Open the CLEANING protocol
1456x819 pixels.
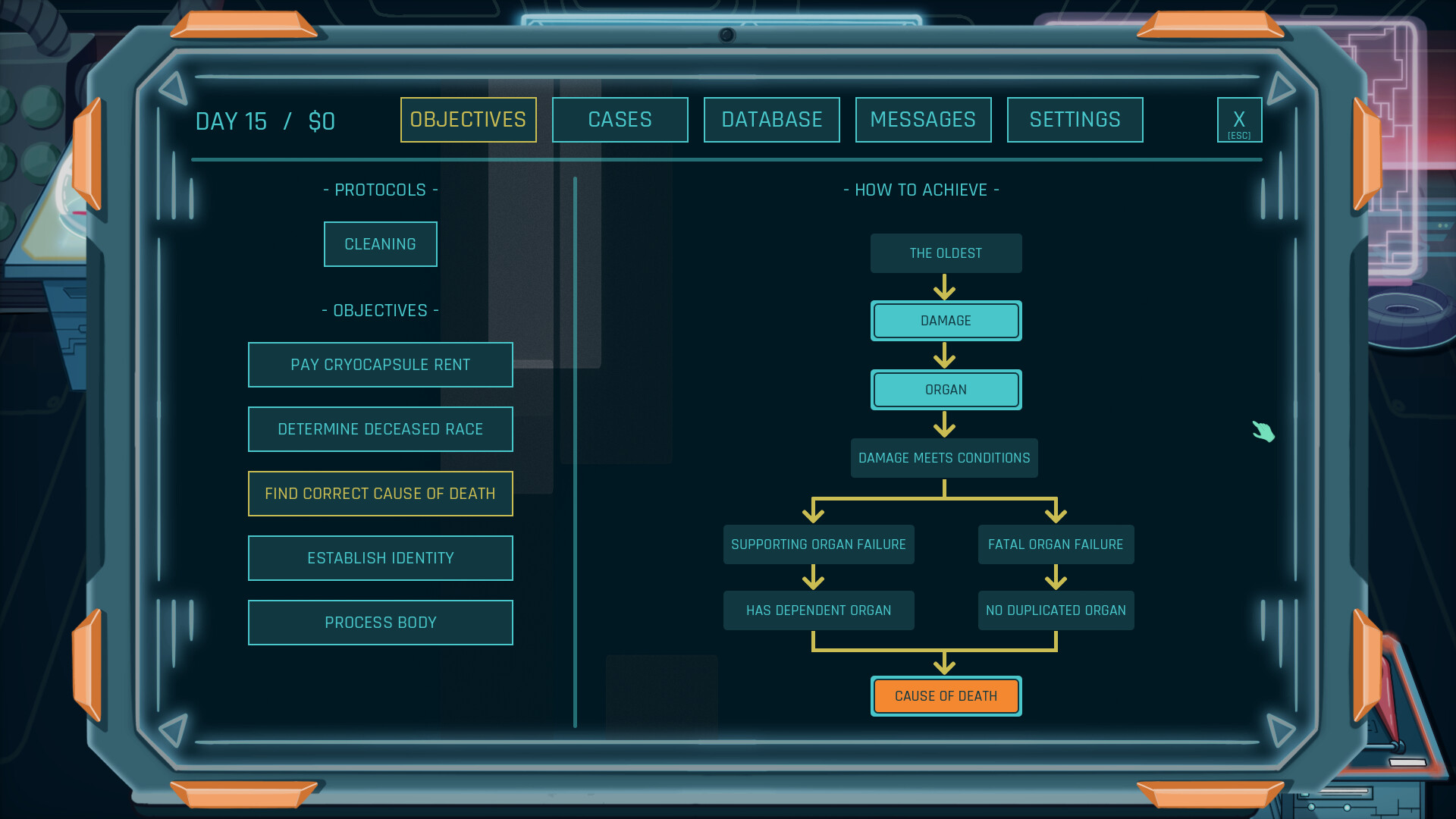pyautogui.click(x=380, y=243)
